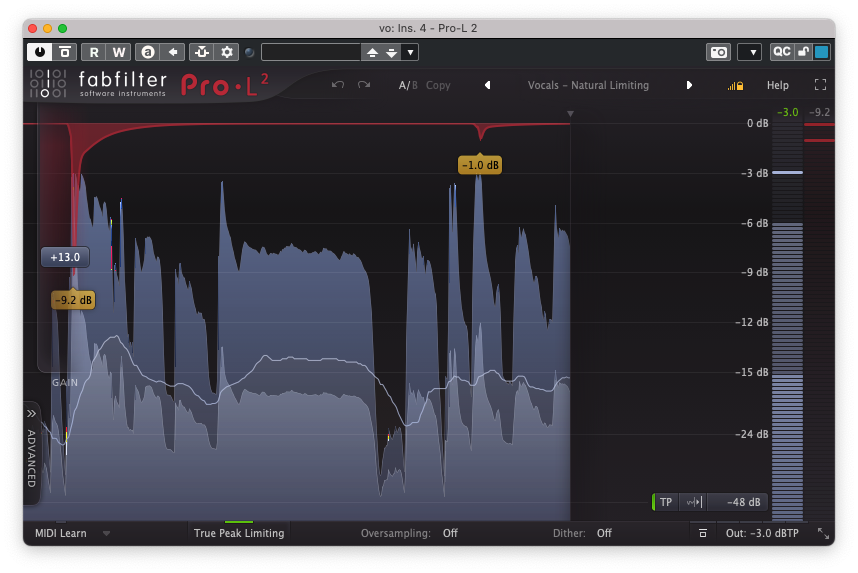Click the +13.0 gain value box
Screen dimensions: 858x573
pyautogui.click(x=65, y=257)
